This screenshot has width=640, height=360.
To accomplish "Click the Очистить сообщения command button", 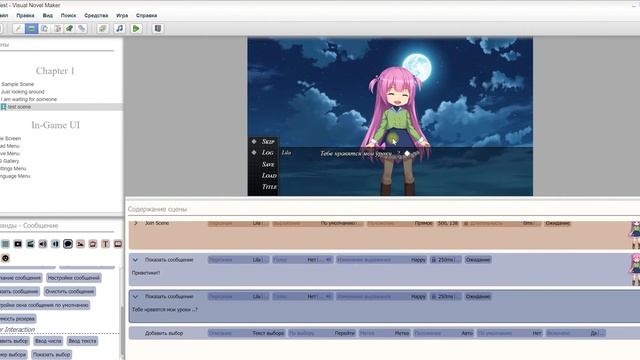I will (x=69, y=291).
